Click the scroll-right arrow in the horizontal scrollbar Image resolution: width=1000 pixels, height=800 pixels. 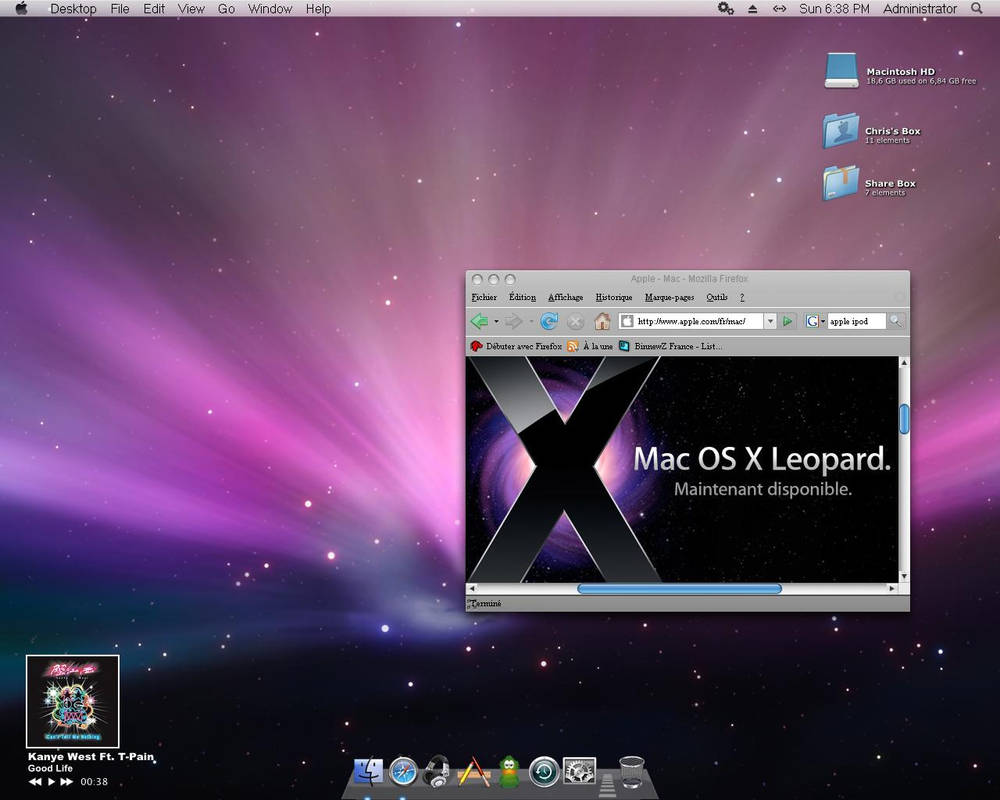tap(892, 588)
